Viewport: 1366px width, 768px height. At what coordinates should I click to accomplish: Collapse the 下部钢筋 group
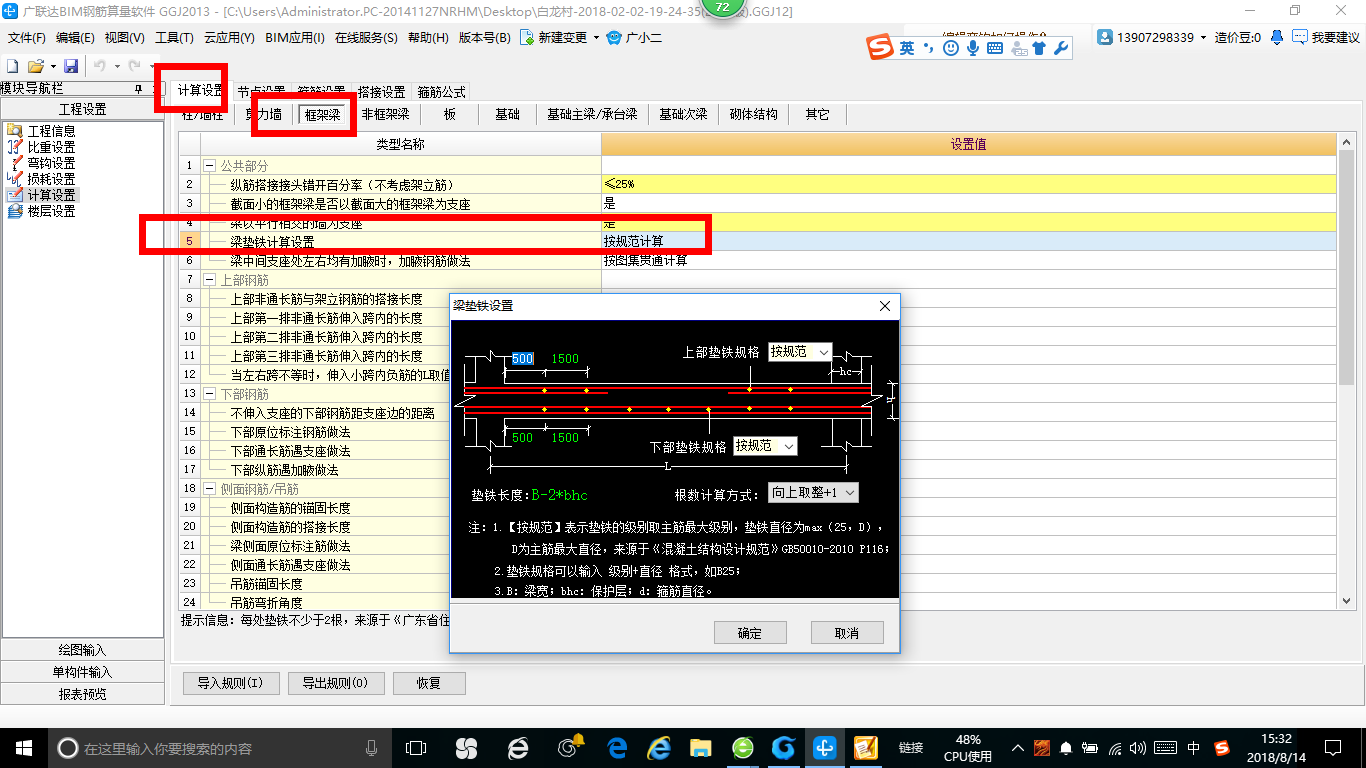[x=209, y=394]
